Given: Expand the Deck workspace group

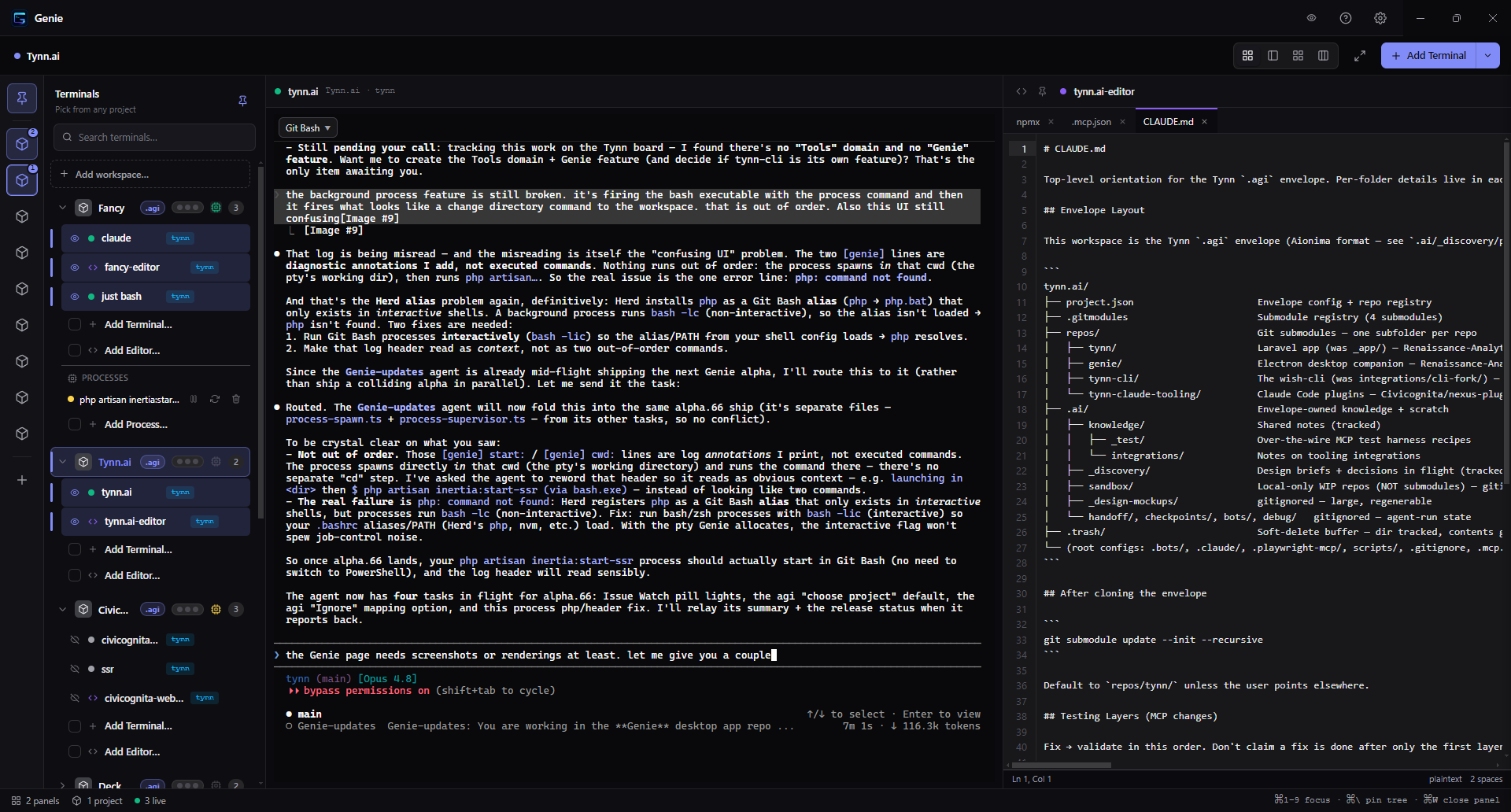Looking at the screenshot, I should click(x=63, y=785).
